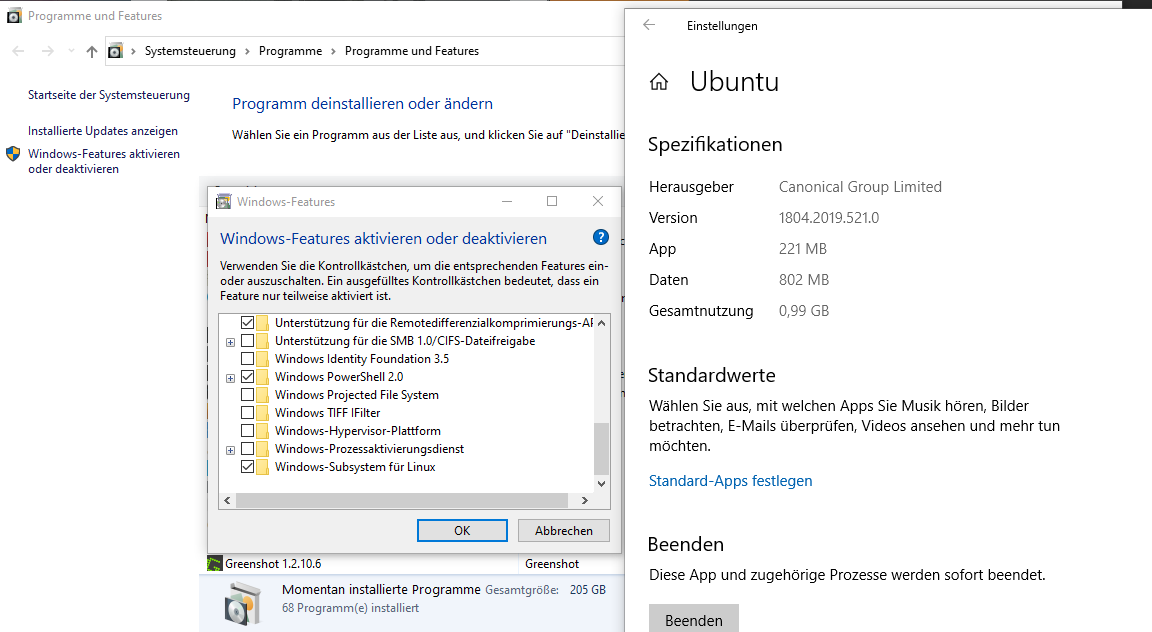Viewport: 1152px width, 632px height.
Task: Click the installed programs disc icon
Action: tap(242, 603)
